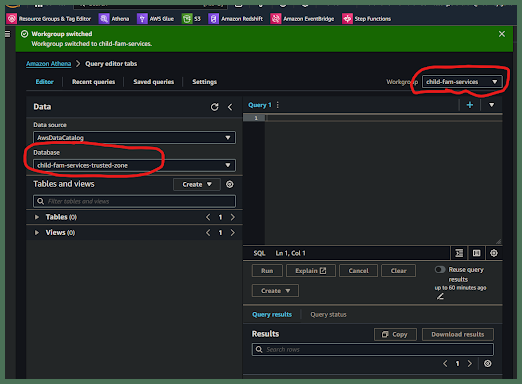Dismiss the Workgroup switched notification
The image size is (522, 384).
pos(502,34)
